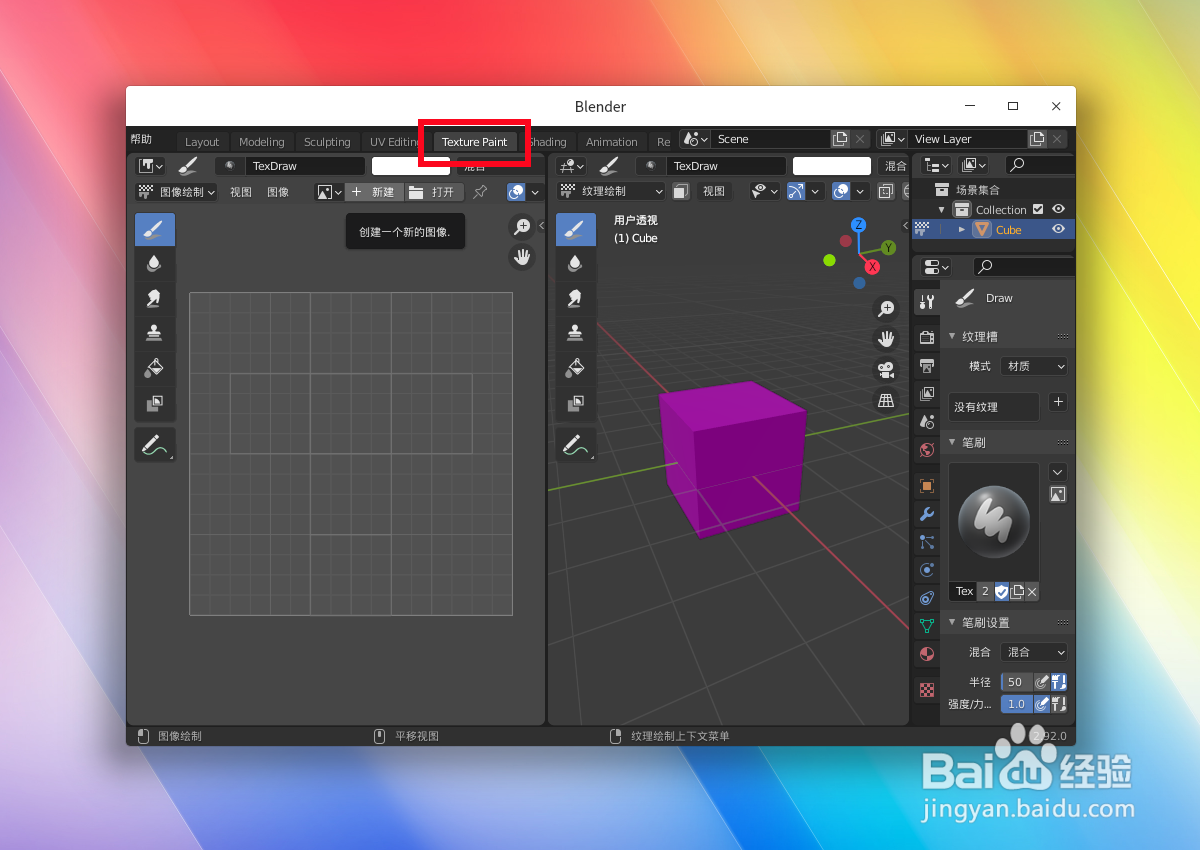1200x850 pixels.
Task: Click zoom magnifier in image editor
Action: (x=522, y=227)
